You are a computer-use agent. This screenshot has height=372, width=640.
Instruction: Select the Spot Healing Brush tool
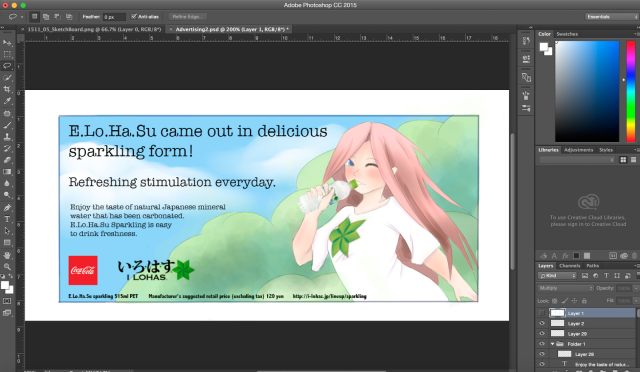(x=7, y=113)
